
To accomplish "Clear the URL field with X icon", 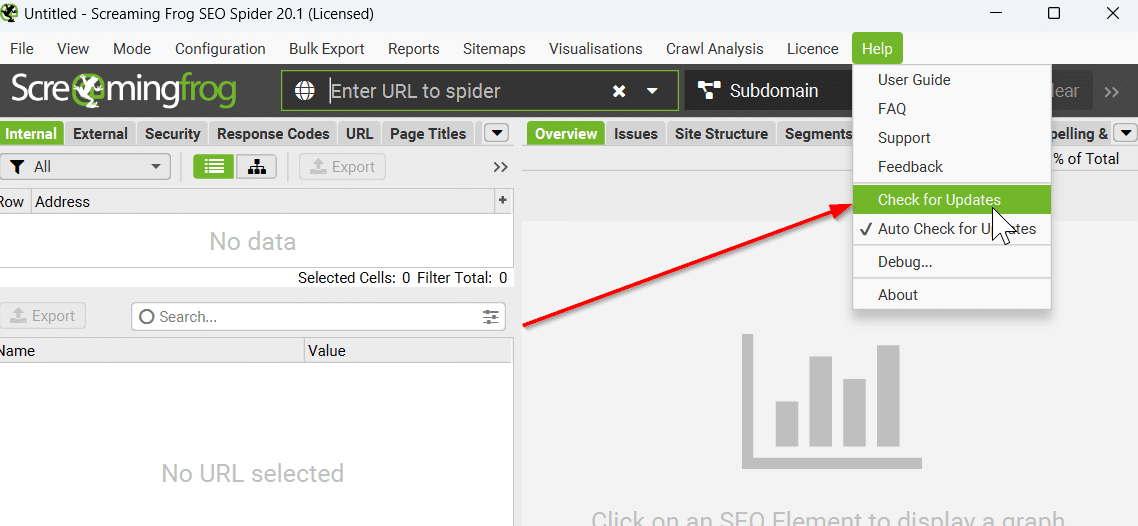I will point(618,91).
